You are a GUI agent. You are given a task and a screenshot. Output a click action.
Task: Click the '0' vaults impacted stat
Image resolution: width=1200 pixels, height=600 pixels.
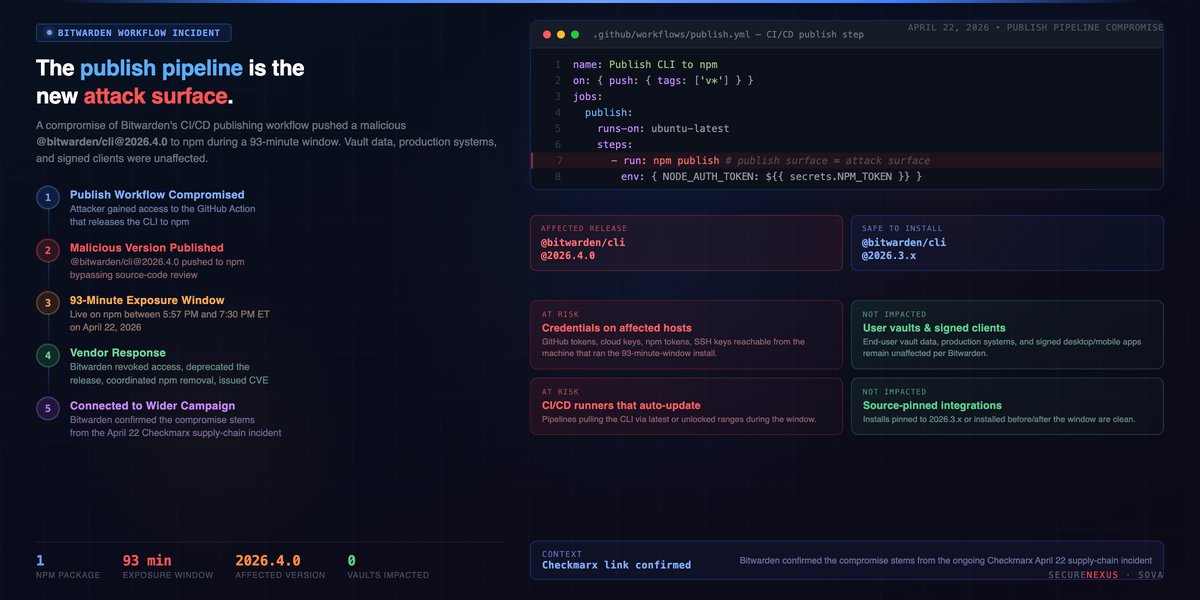(352, 560)
